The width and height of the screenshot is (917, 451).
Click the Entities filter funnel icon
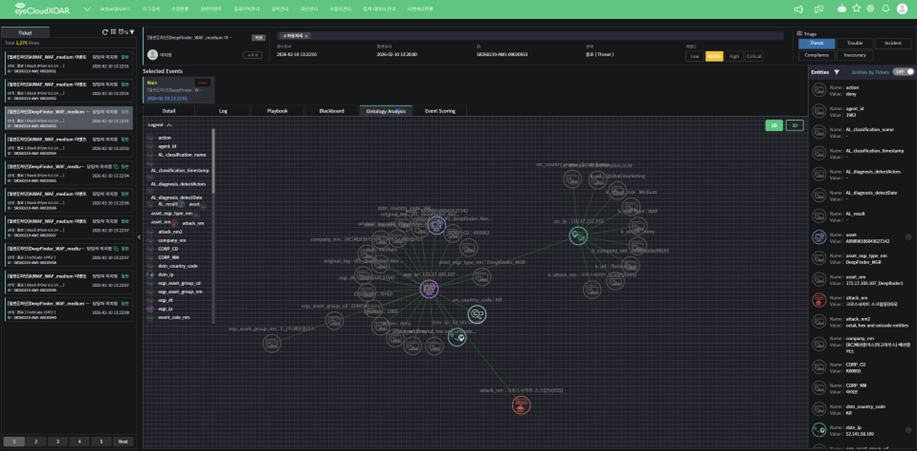(837, 72)
